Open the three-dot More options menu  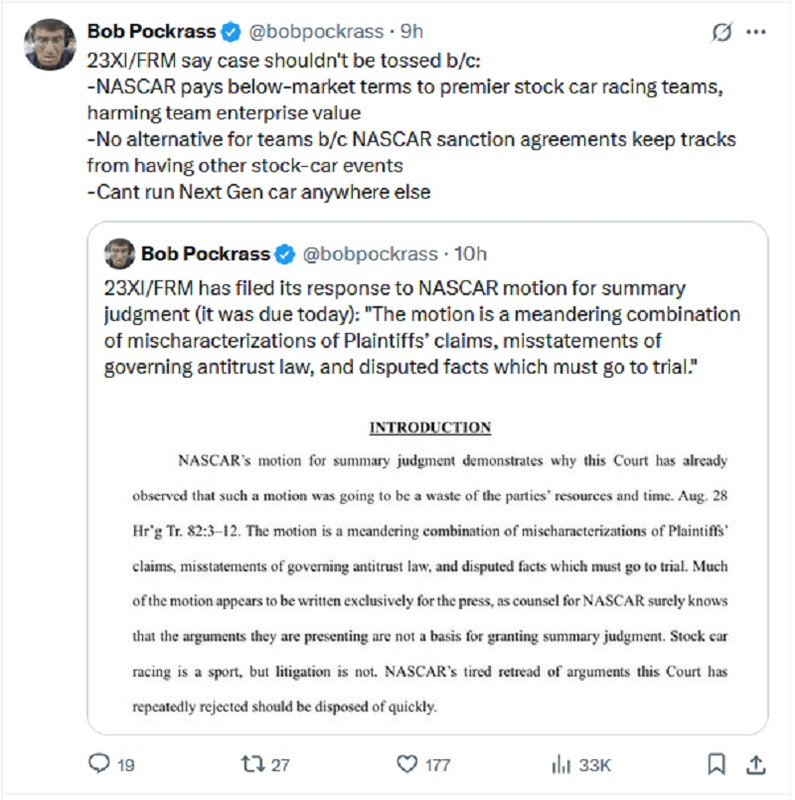pyautogui.click(x=757, y=33)
